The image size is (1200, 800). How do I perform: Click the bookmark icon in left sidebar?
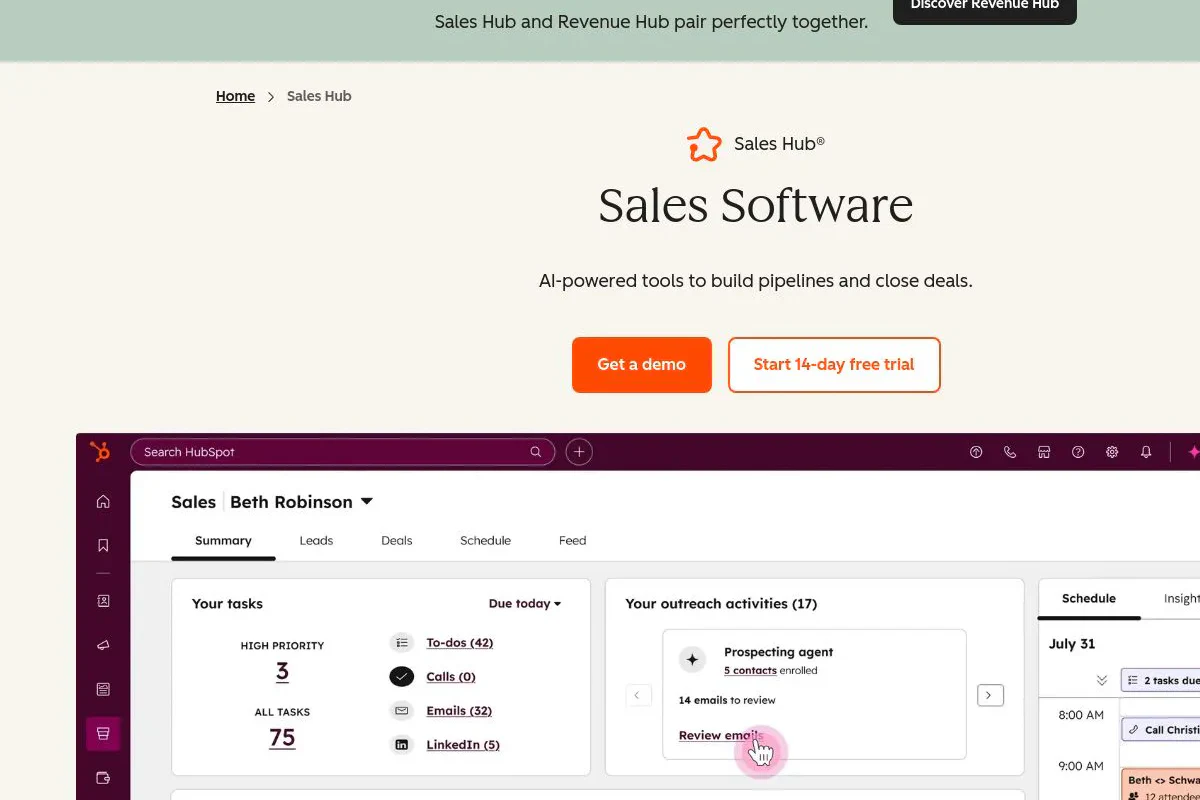click(103, 546)
